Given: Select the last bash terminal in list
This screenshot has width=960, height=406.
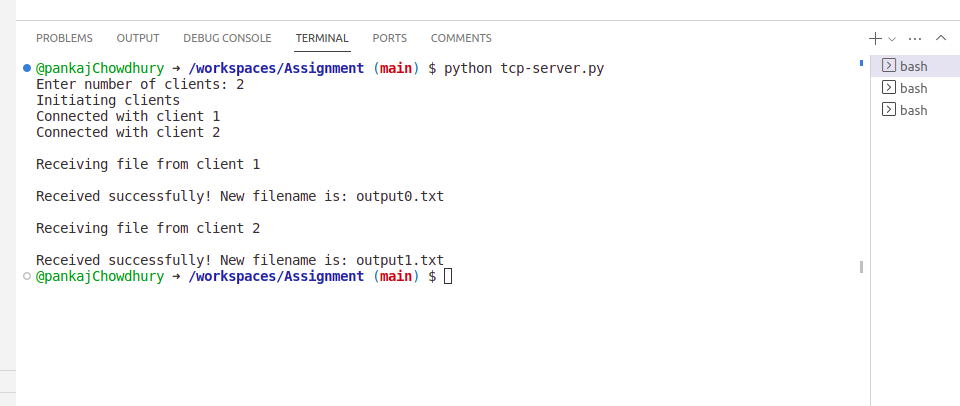Looking at the screenshot, I should pyautogui.click(x=913, y=110).
